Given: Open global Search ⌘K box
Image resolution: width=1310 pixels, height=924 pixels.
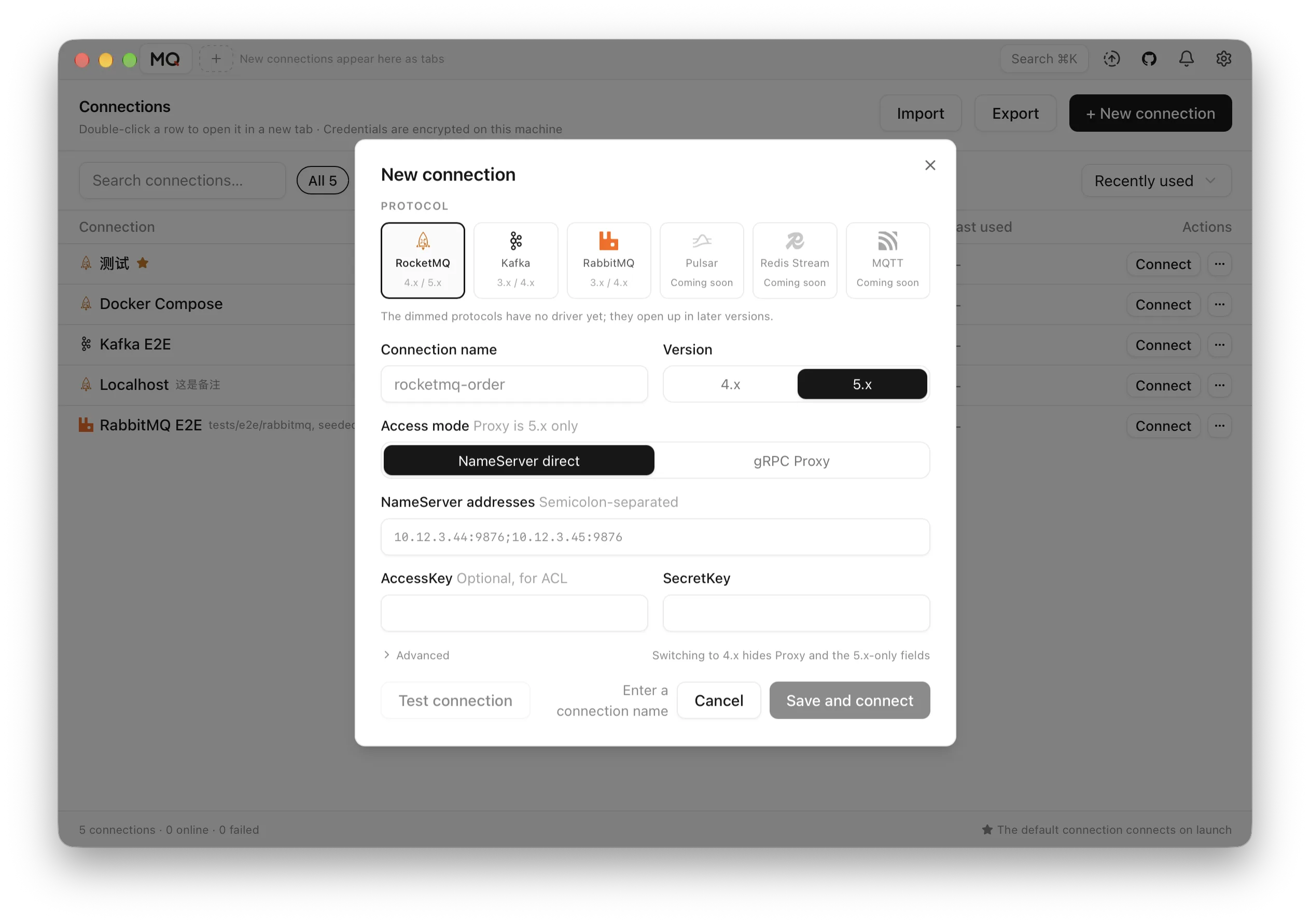Looking at the screenshot, I should point(1043,59).
